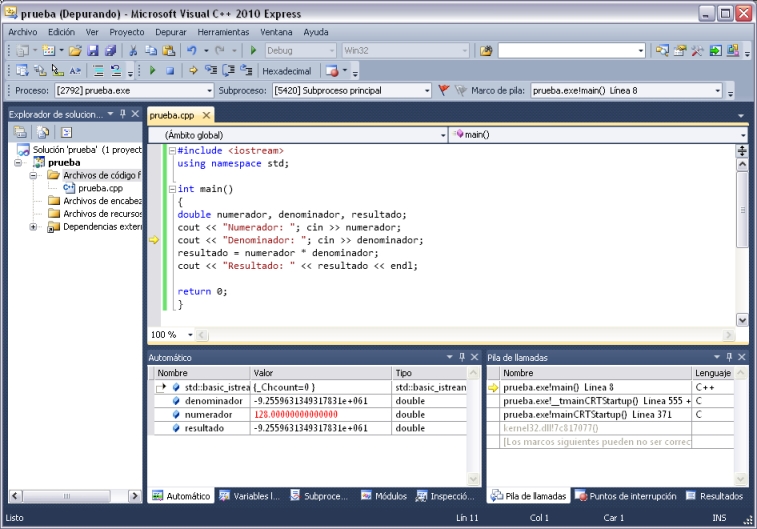Open the 100 % zoom dropdown
Viewport: 757px width, 529px height.
click(190, 334)
